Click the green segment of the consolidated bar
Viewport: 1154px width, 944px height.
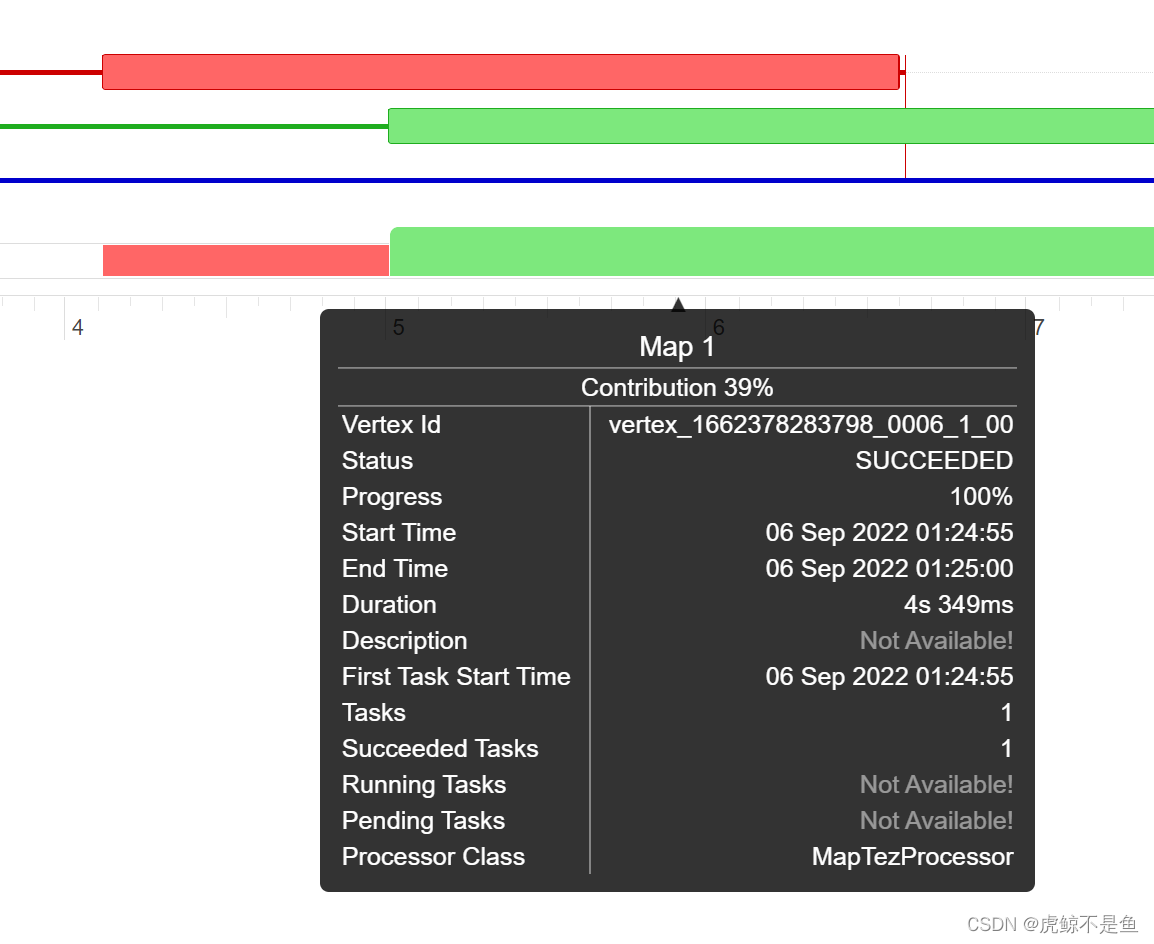(771, 252)
